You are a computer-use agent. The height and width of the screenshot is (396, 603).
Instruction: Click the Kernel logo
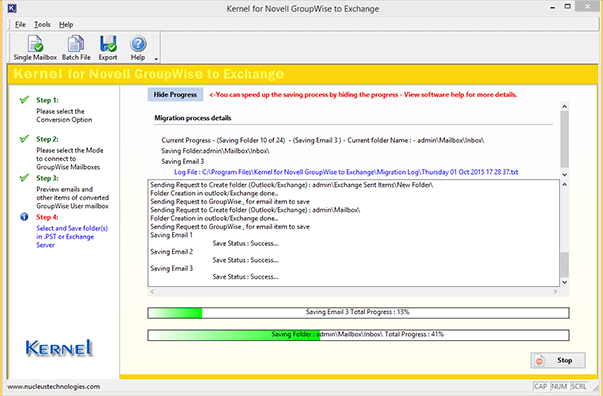click(x=59, y=348)
